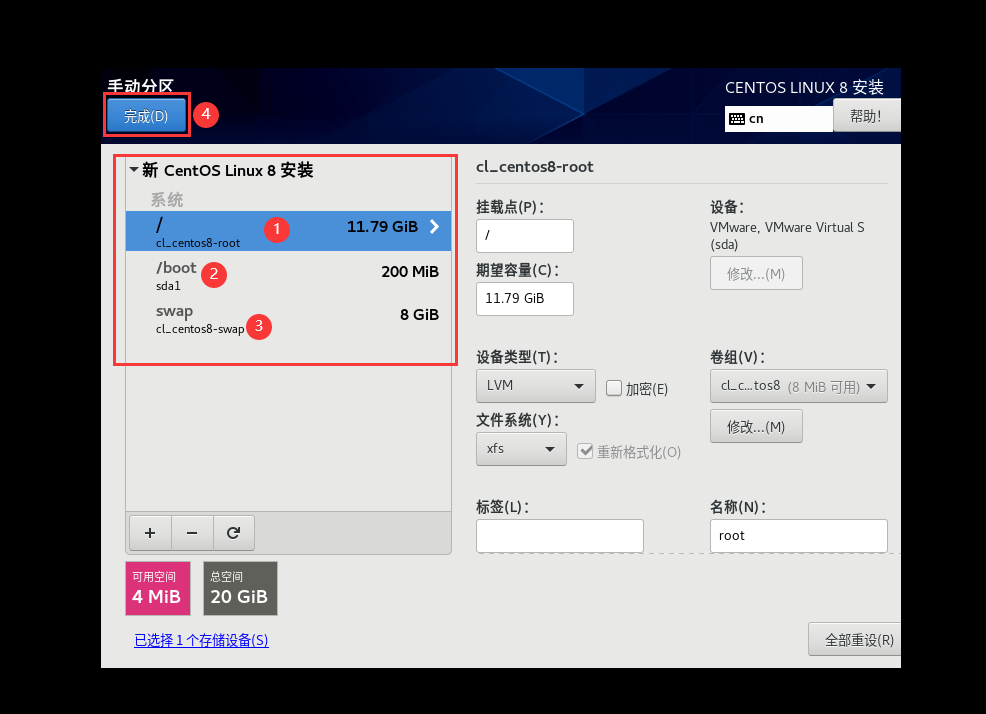
Task: Click the 完成(D) done button
Action: click(146, 116)
